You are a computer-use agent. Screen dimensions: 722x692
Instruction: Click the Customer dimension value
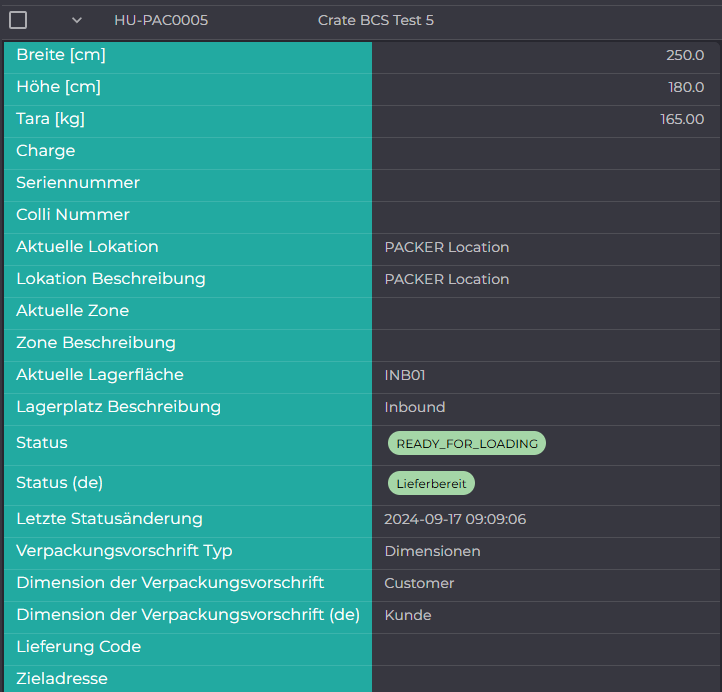[419, 583]
